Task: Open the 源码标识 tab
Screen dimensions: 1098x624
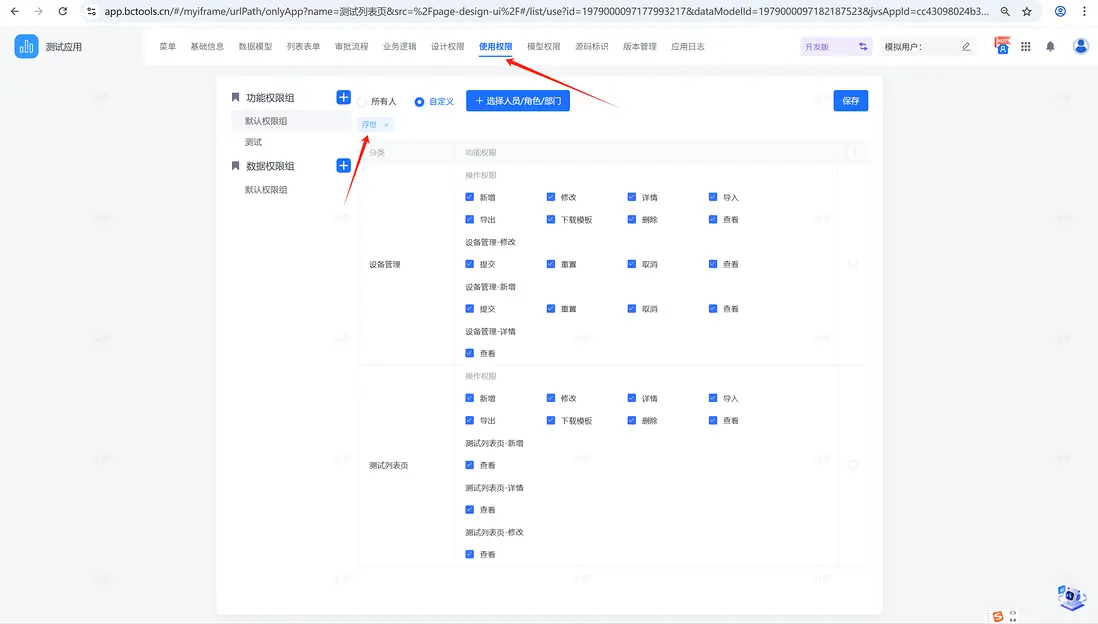Action: click(x=592, y=46)
